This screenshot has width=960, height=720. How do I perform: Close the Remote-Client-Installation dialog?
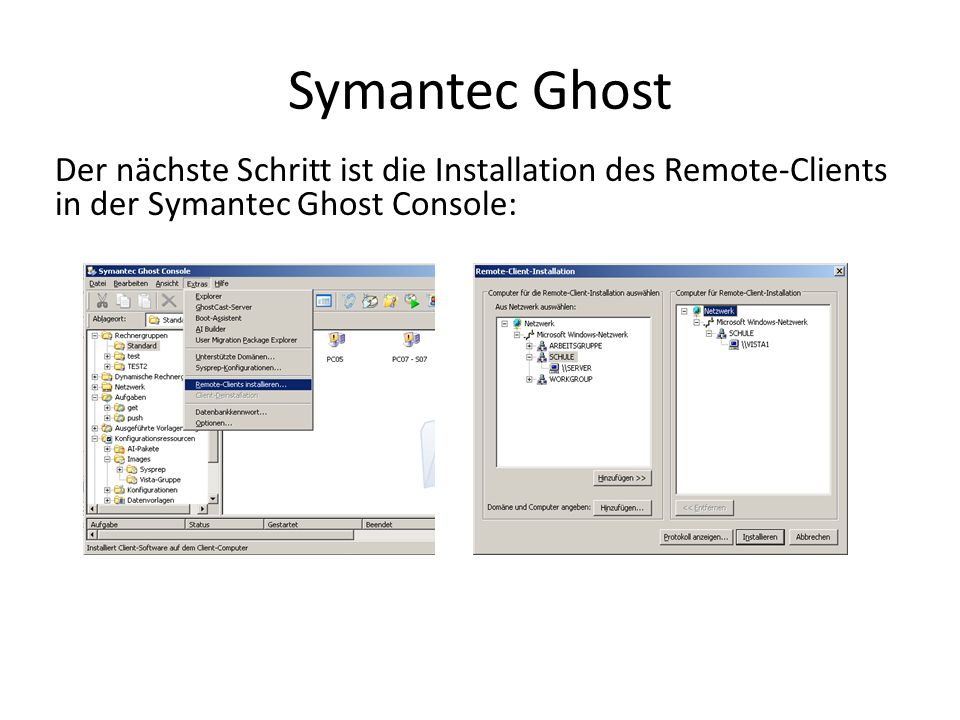pos(839,271)
